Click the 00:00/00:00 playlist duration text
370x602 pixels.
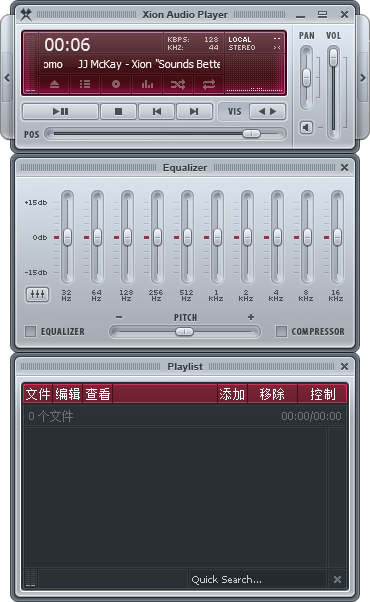pos(311,416)
